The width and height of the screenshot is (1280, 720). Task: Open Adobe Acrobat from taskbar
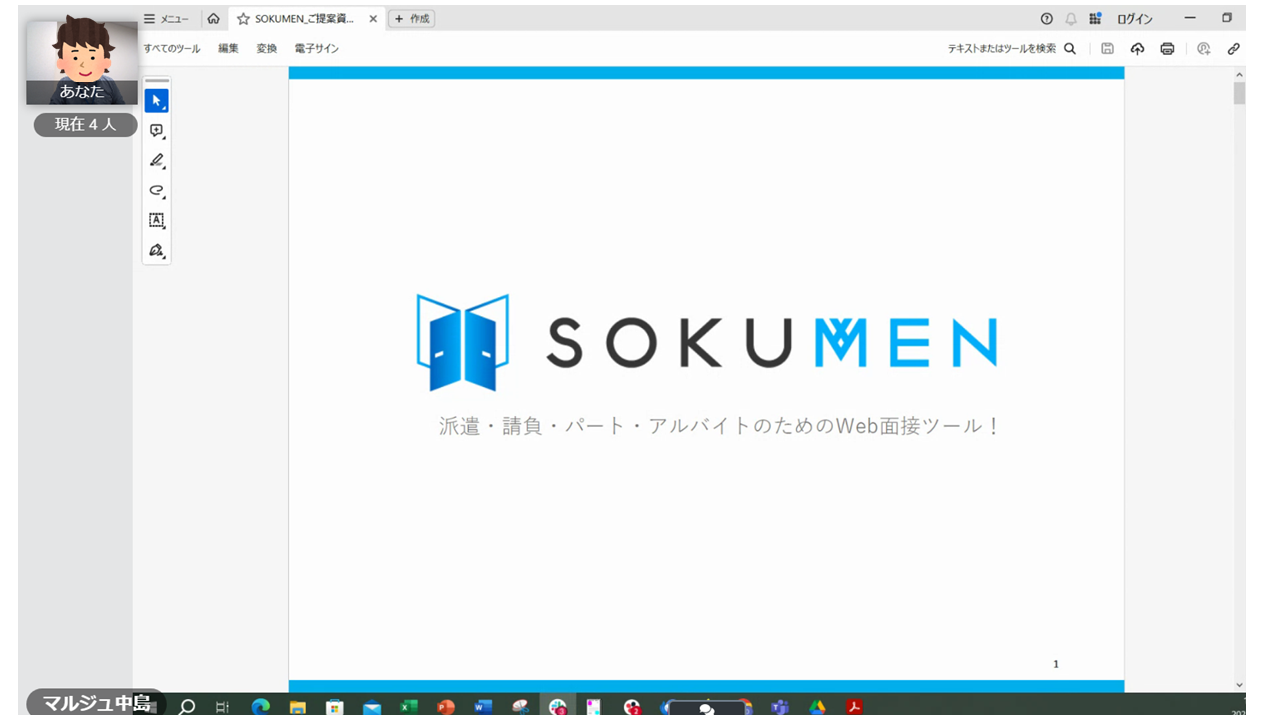coord(854,707)
